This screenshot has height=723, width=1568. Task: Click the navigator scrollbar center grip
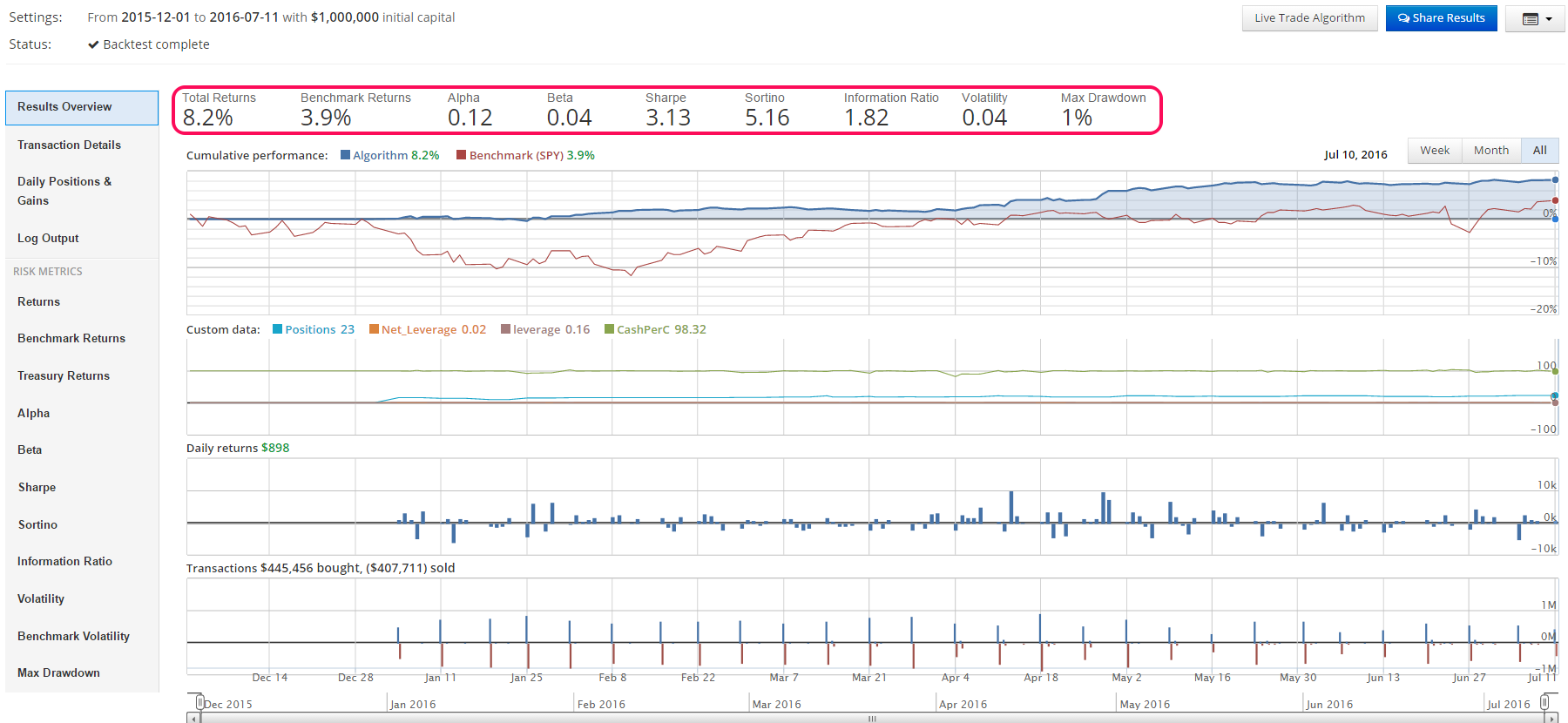(x=872, y=719)
